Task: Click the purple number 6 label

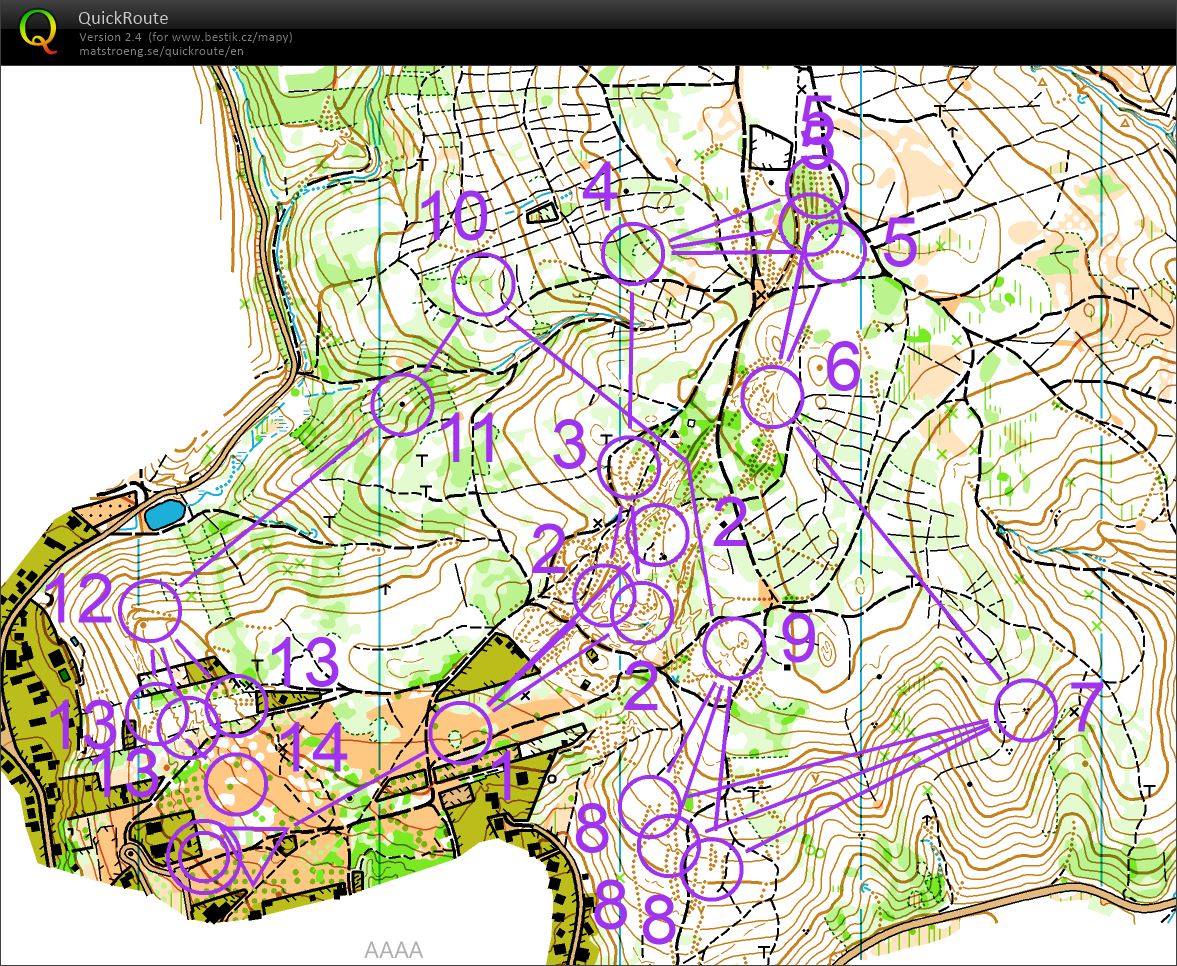Action: pos(841,369)
